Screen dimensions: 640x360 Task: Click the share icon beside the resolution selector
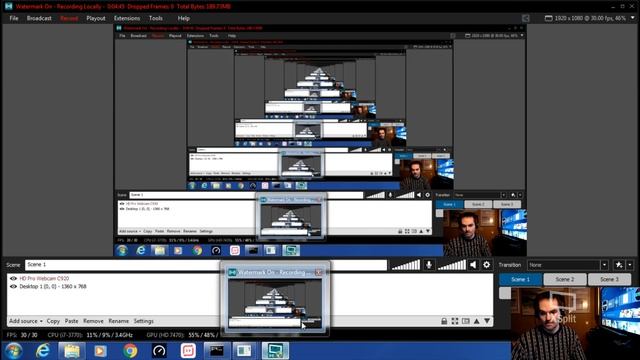tap(526, 18)
